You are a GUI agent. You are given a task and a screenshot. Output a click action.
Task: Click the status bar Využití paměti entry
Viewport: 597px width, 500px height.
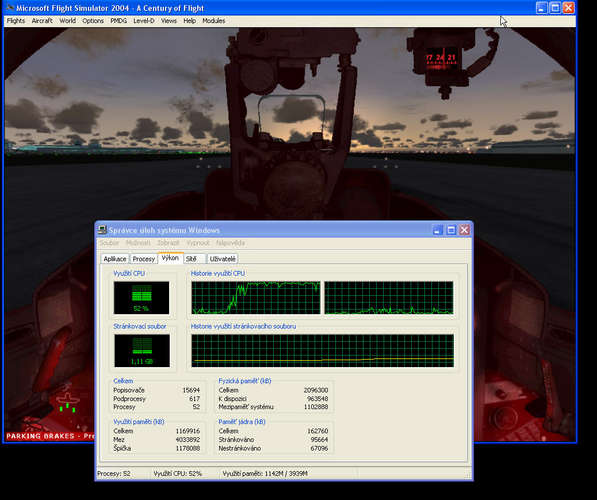265,474
